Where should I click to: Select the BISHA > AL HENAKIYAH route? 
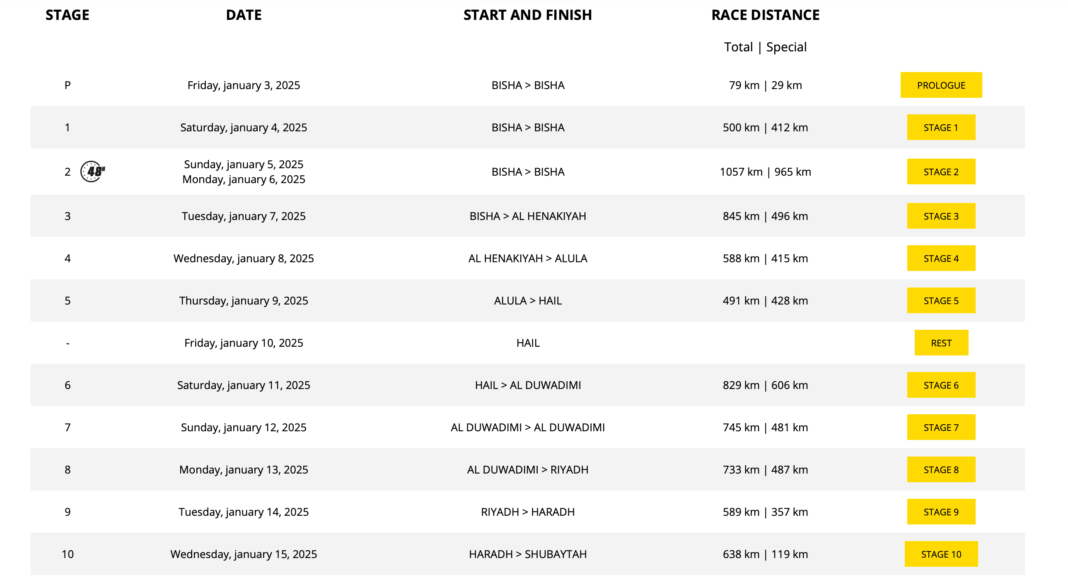pos(527,216)
